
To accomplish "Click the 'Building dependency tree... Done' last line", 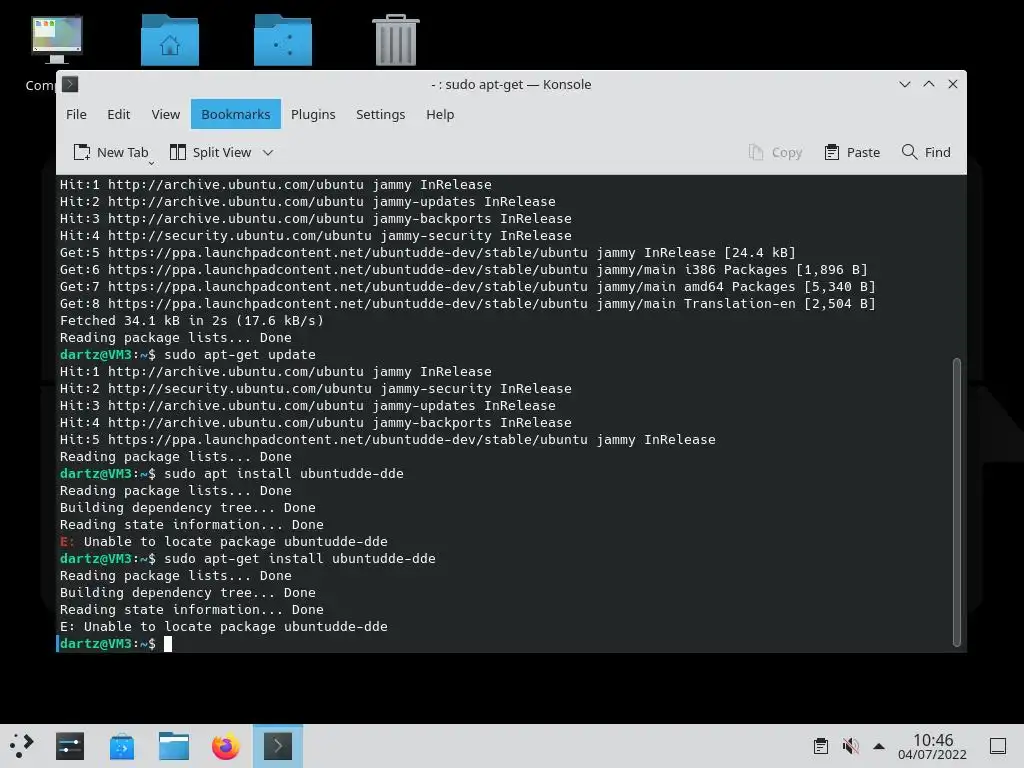I will click(187, 592).
